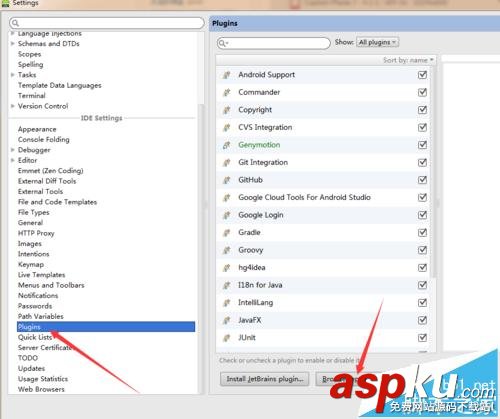Click the plugin list vertical scrollbar

tap(433, 173)
